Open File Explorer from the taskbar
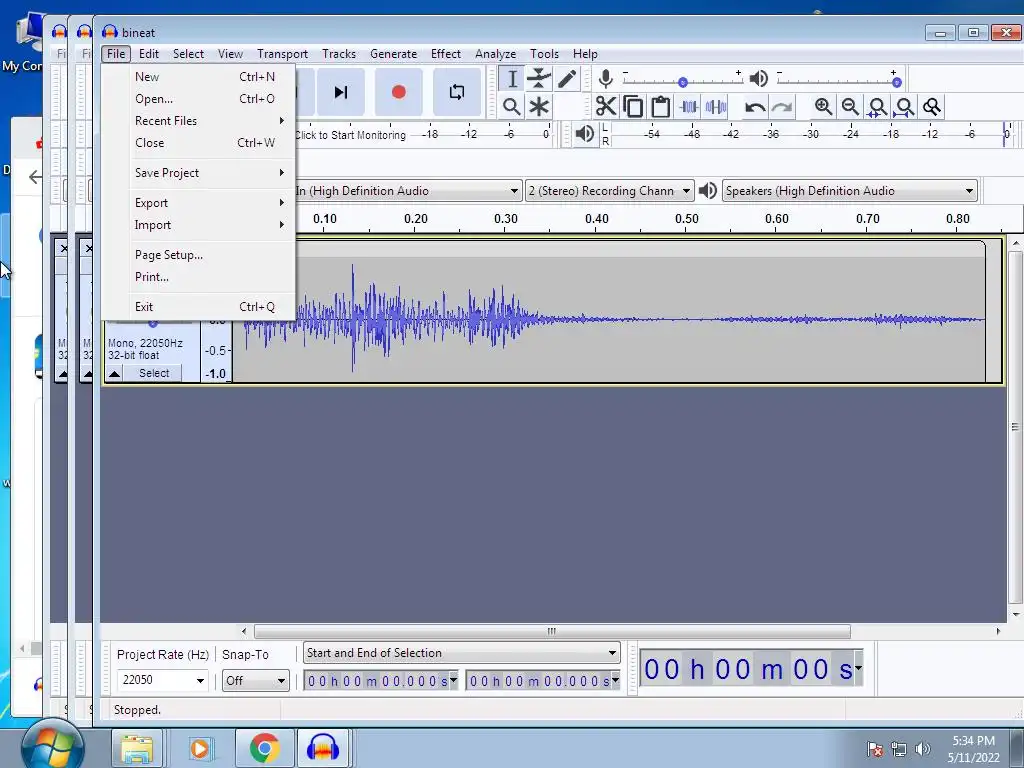The height and width of the screenshot is (768, 1024). click(136, 748)
